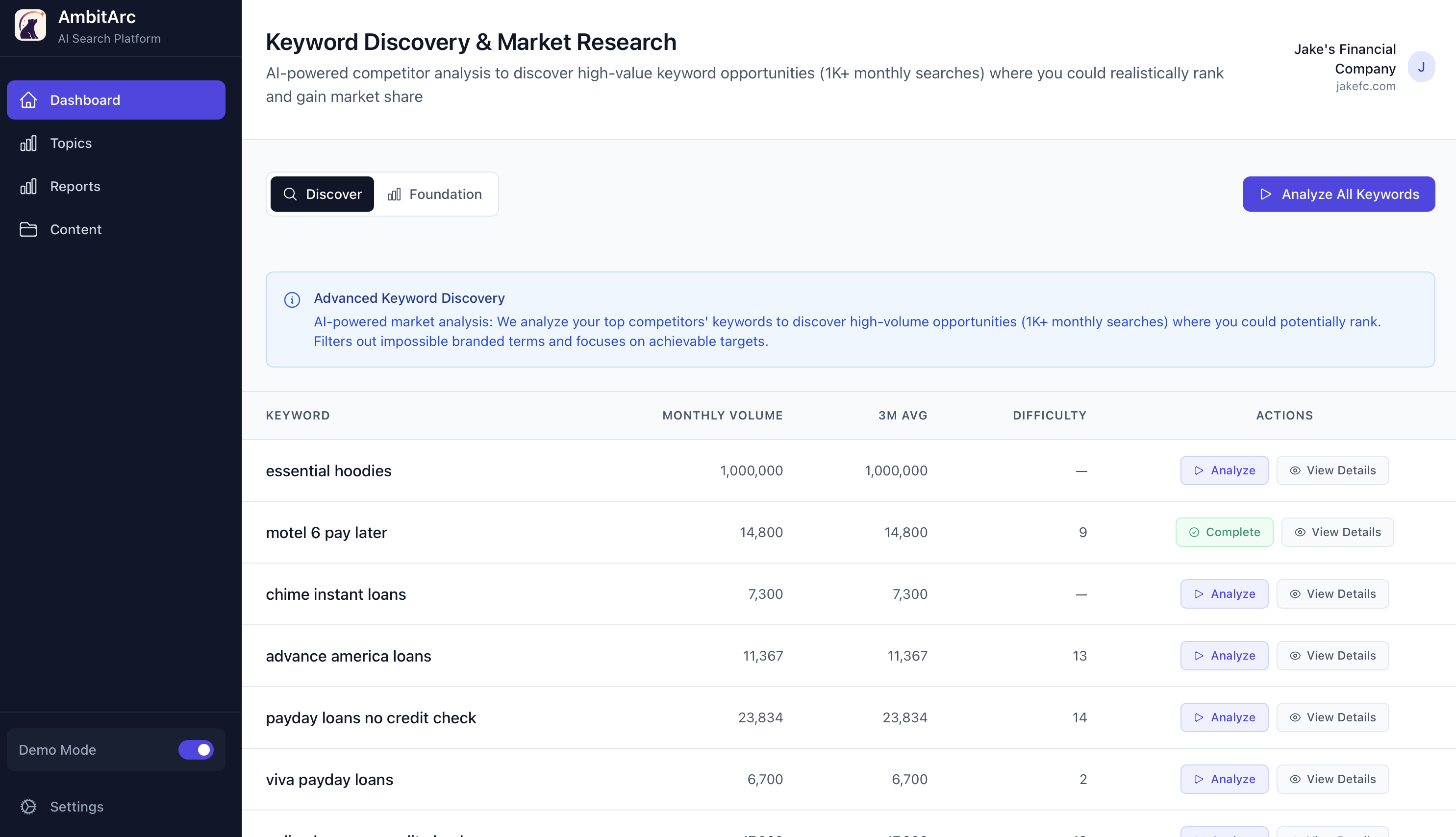Click the chime instant loans keyword

point(336,594)
